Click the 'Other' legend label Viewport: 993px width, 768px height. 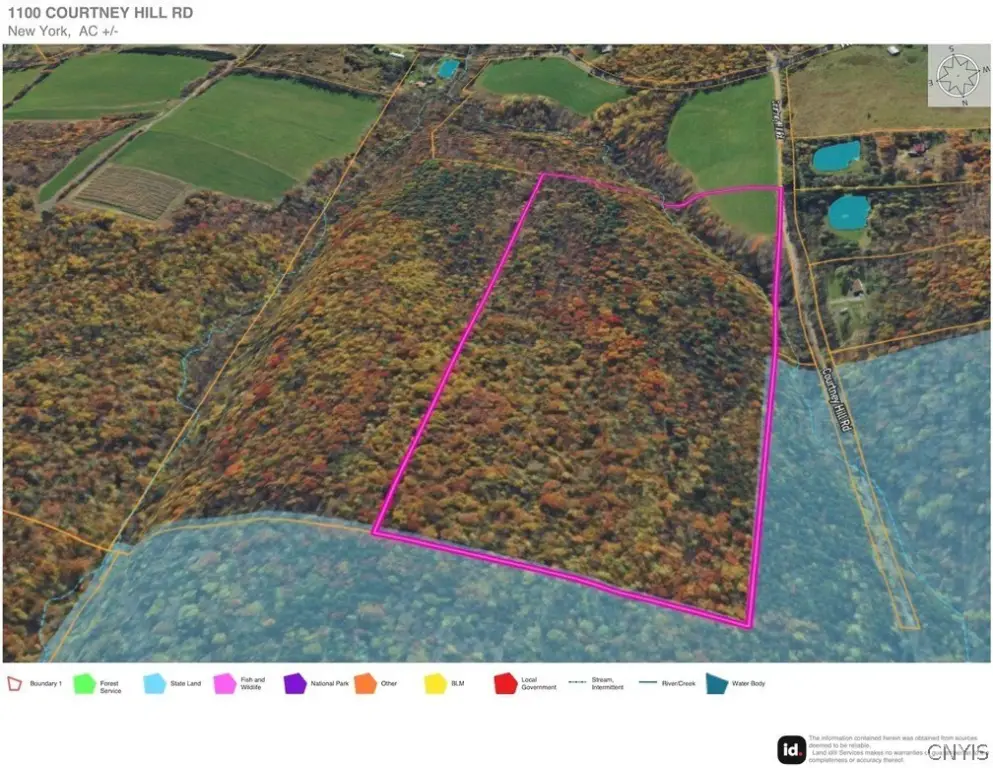(389, 684)
